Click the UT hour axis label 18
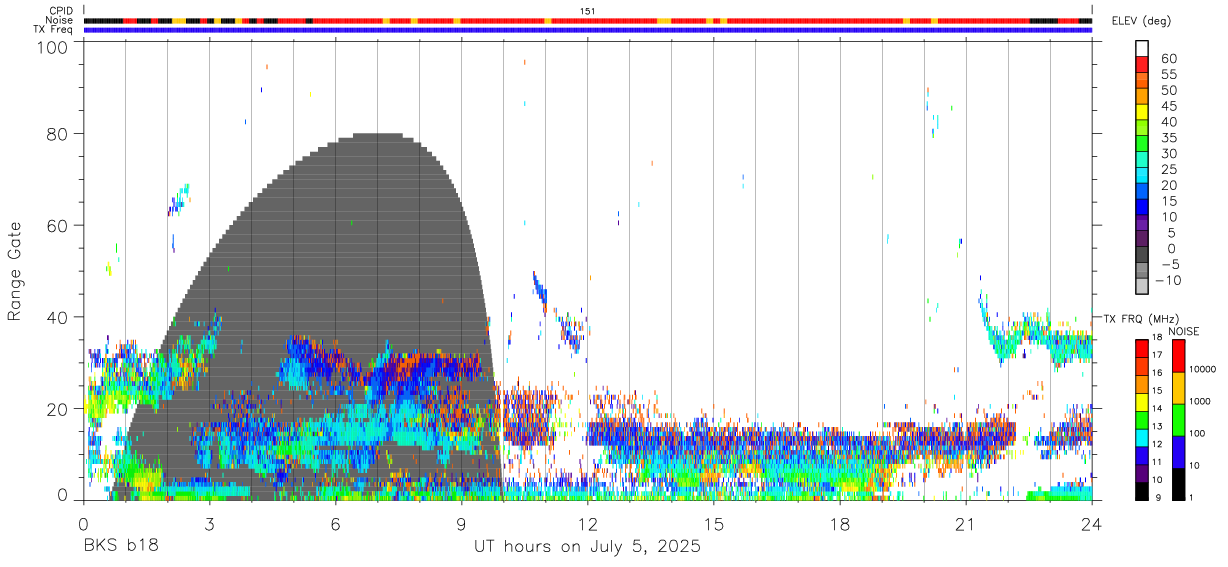1228x567 pixels. (839, 524)
